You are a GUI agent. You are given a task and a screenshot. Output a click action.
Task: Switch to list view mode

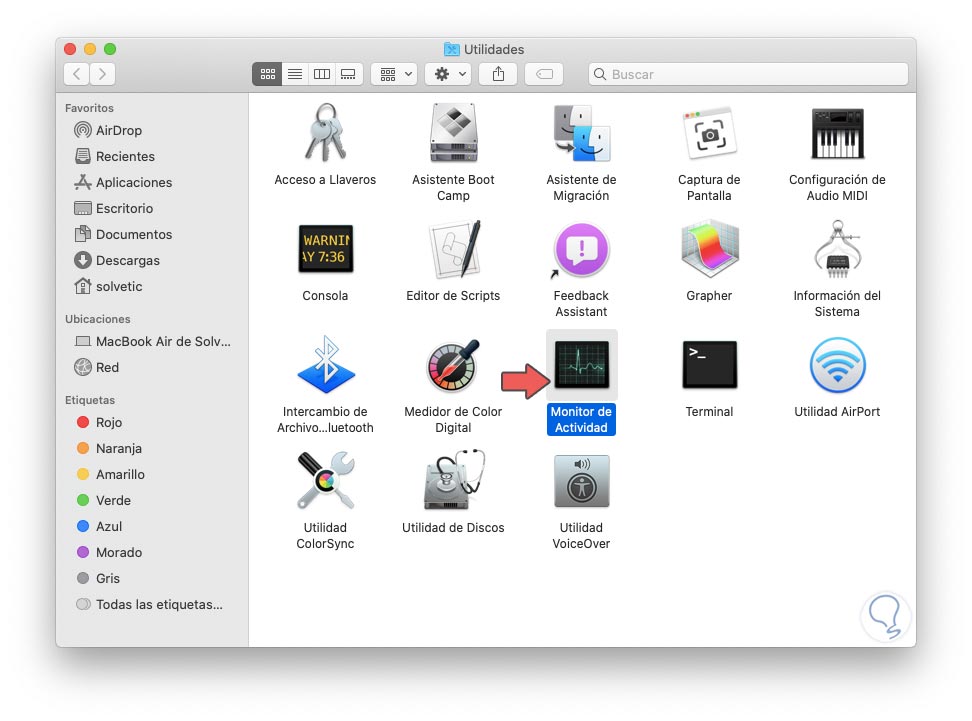295,74
